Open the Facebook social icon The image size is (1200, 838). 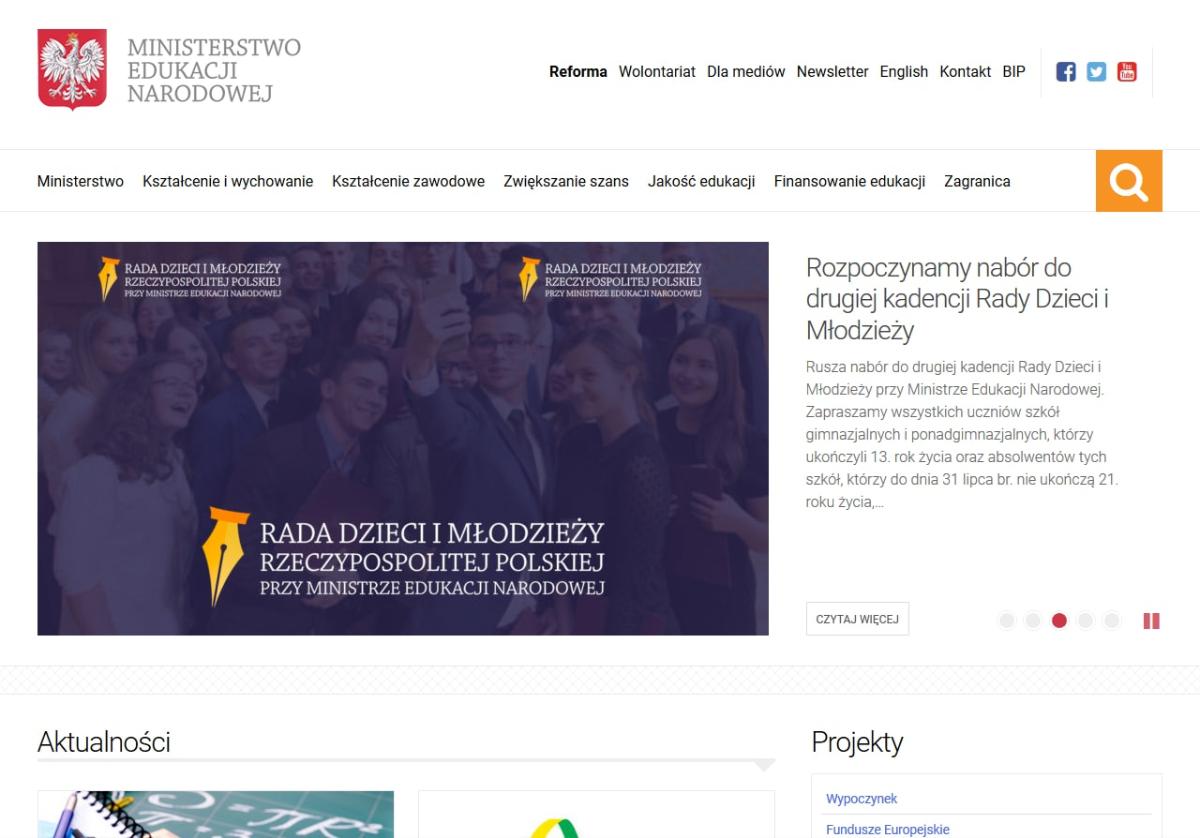pyautogui.click(x=1066, y=72)
